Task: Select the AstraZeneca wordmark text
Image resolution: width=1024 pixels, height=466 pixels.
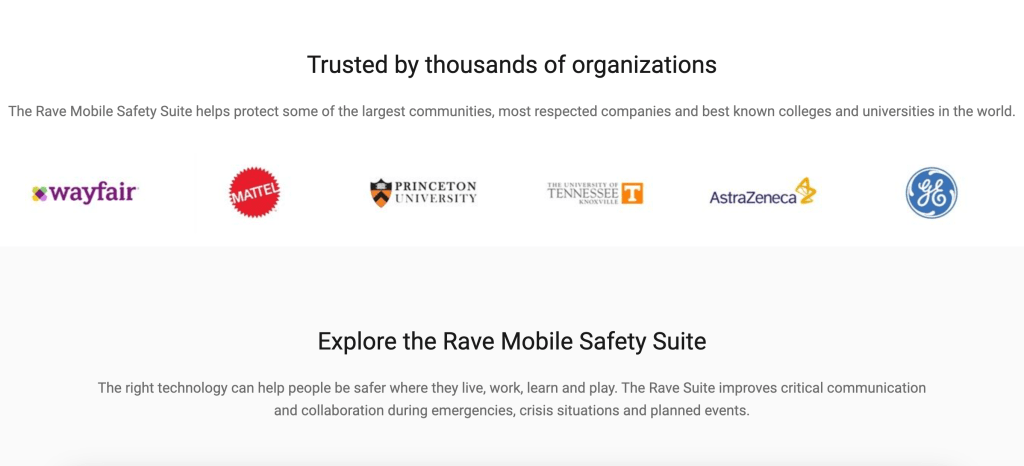Action: click(752, 198)
